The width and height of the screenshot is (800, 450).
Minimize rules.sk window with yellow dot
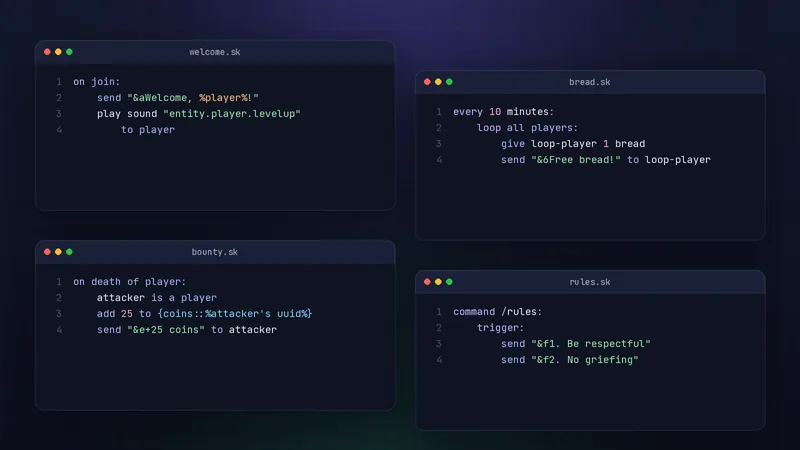click(x=438, y=282)
